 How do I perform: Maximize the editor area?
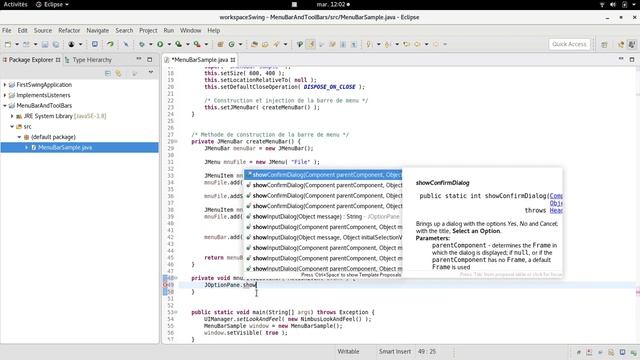(x=632, y=59)
